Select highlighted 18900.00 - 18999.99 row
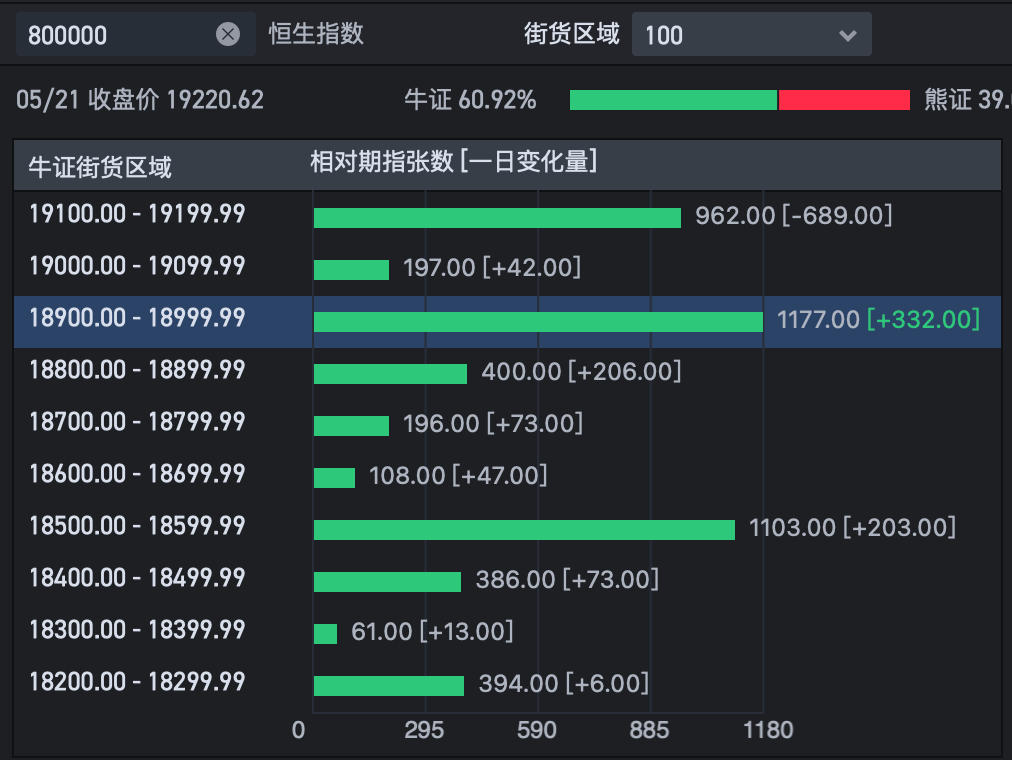 click(x=137, y=318)
